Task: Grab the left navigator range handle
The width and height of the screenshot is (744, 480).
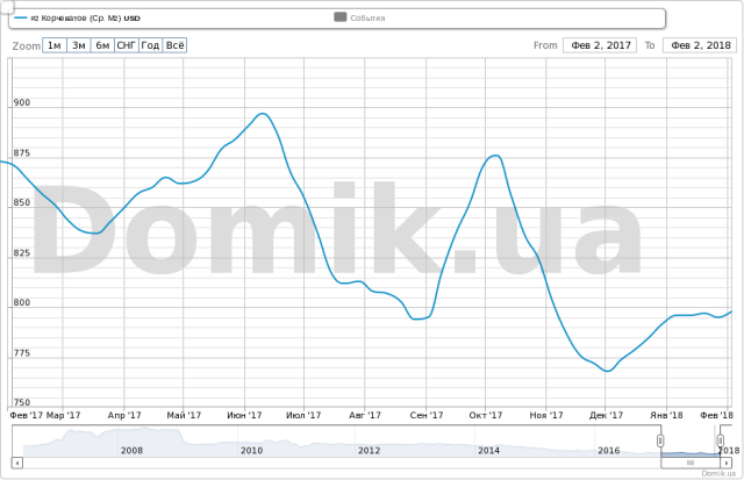Action: (660, 441)
